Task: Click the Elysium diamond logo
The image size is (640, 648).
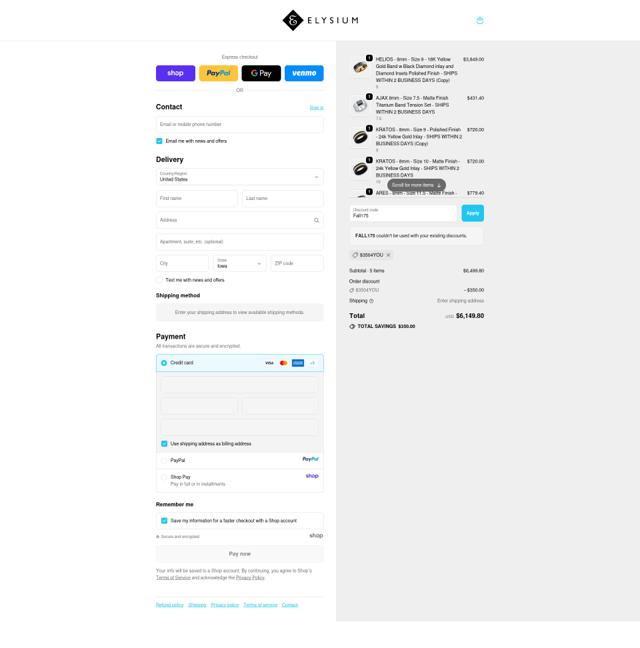Action: tap(293, 20)
